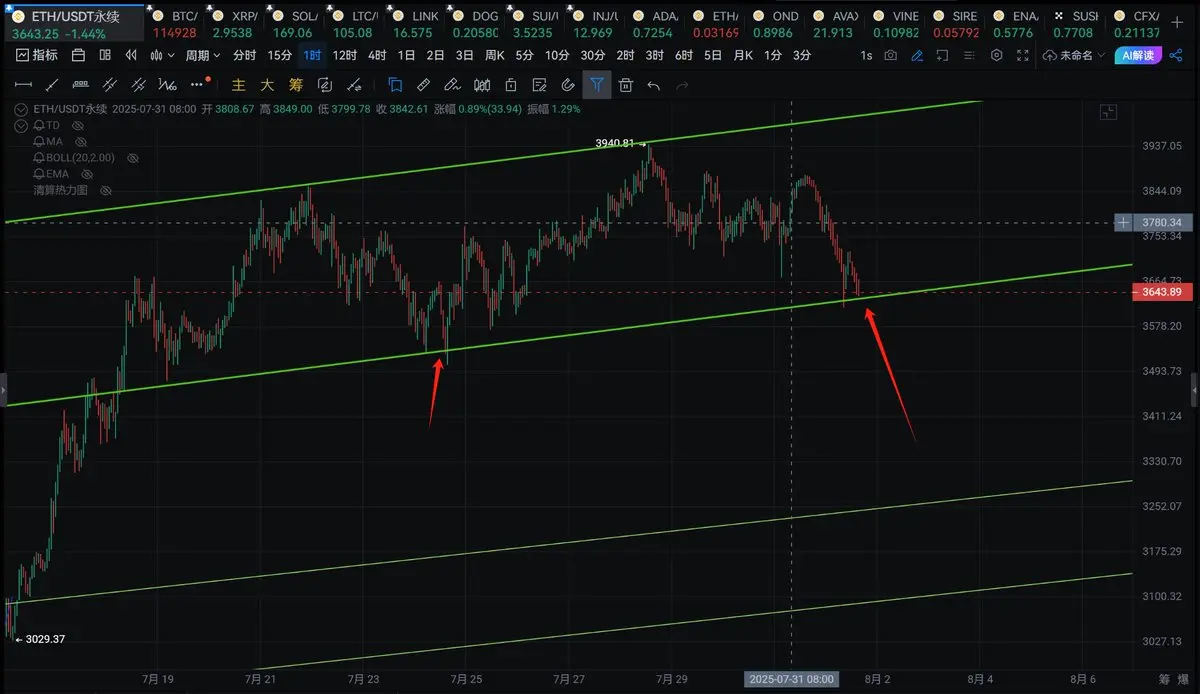Open the list lines menu icon

[x=970, y=56]
